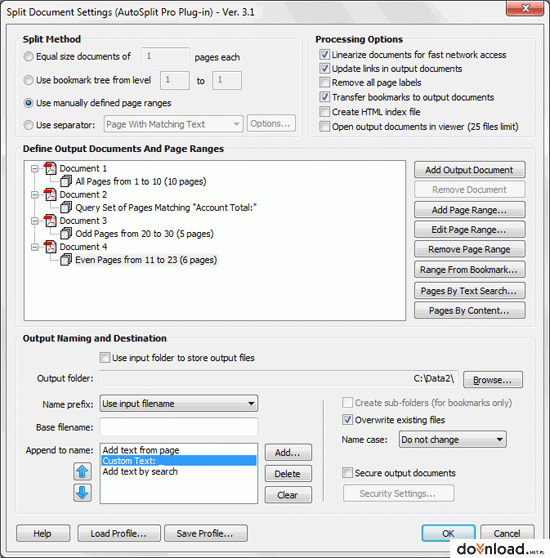
Task: Move append item up with blue arrow
Action: tap(82, 472)
